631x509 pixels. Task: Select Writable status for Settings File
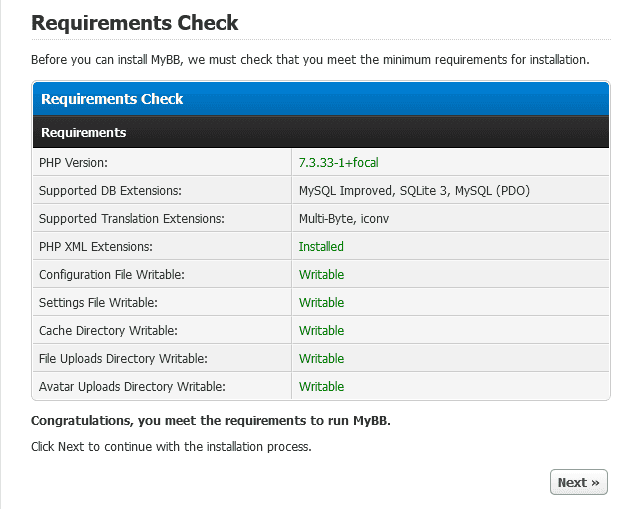point(322,302)
